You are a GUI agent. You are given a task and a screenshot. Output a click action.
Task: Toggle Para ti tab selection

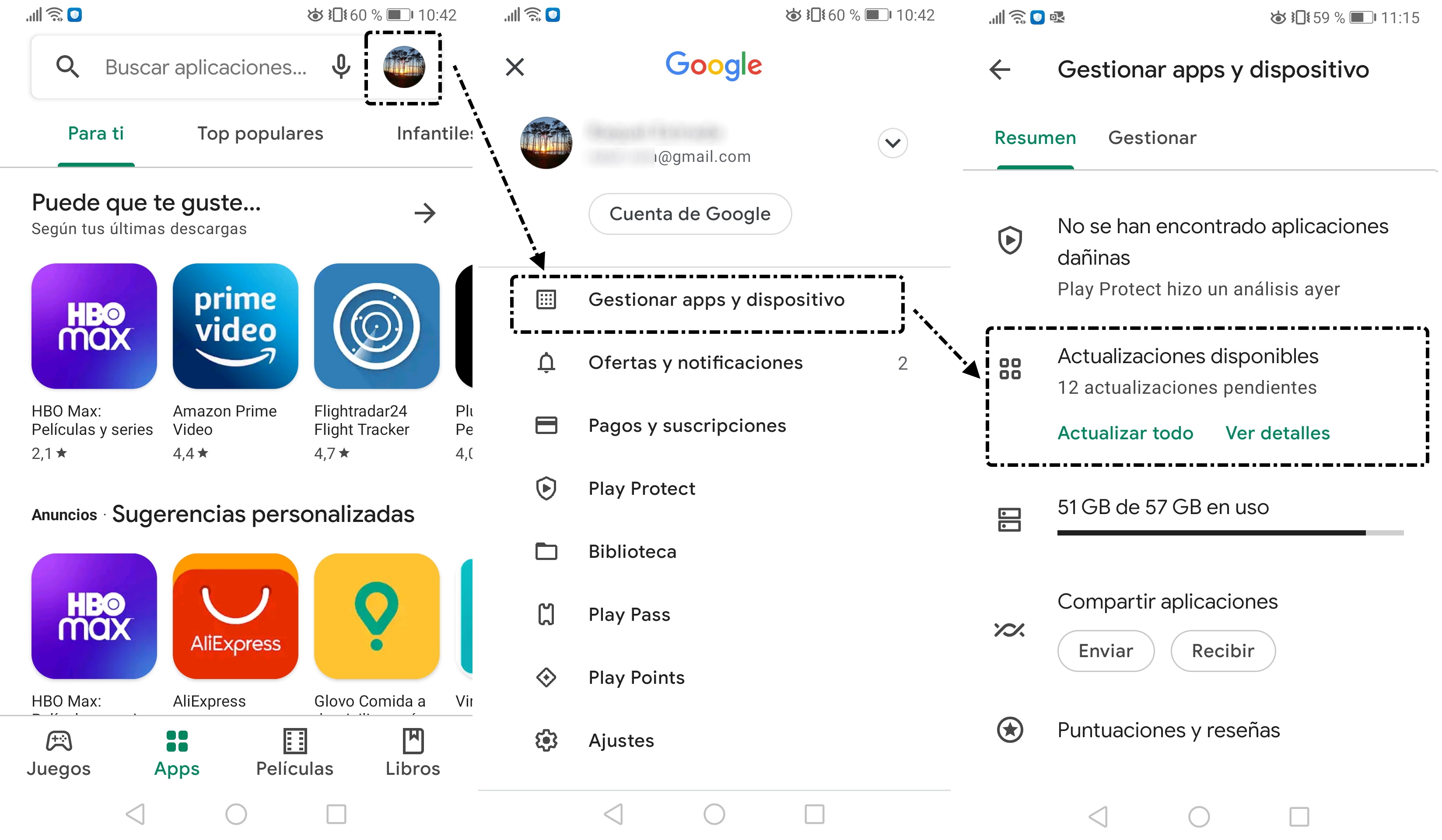[x=97, y=133]
